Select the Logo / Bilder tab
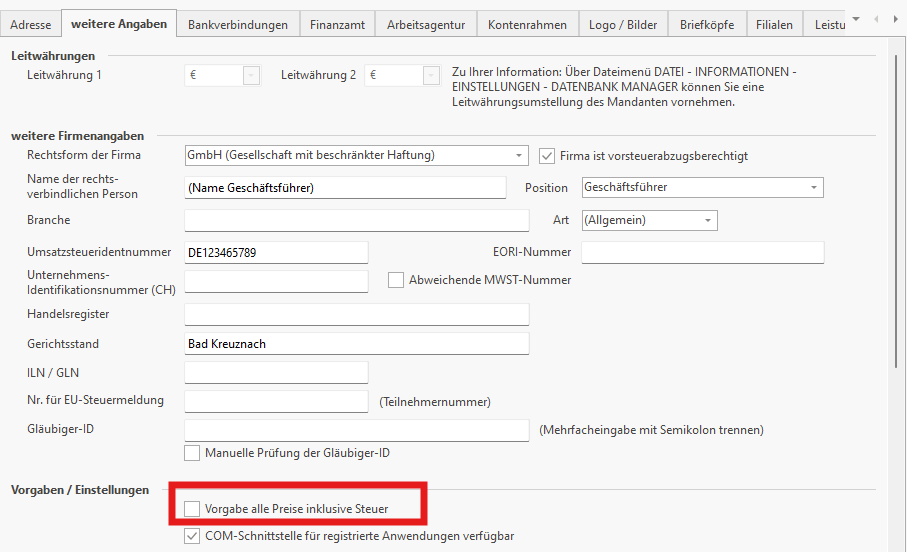 623,25
